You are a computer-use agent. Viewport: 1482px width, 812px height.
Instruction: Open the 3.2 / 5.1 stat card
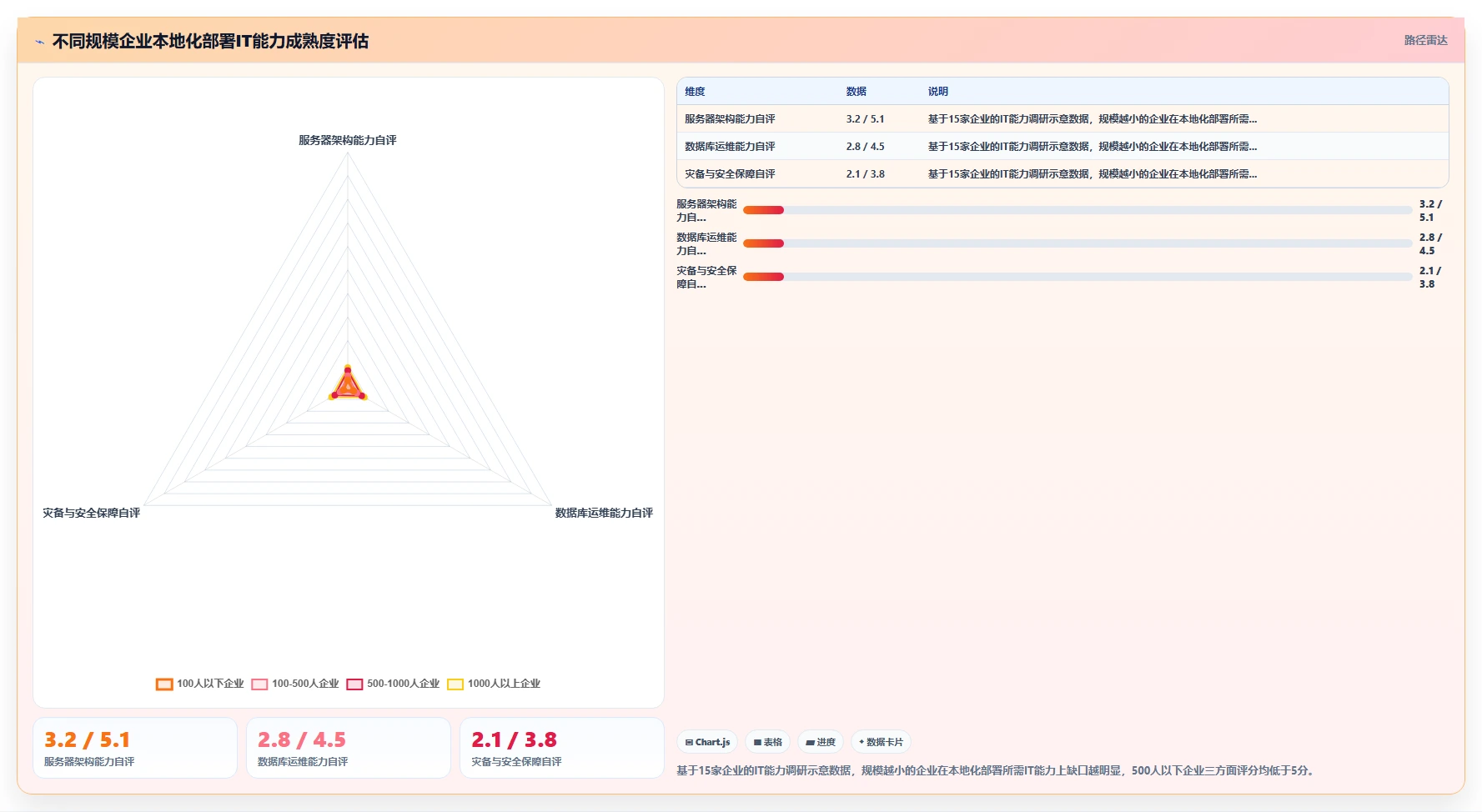135,748
